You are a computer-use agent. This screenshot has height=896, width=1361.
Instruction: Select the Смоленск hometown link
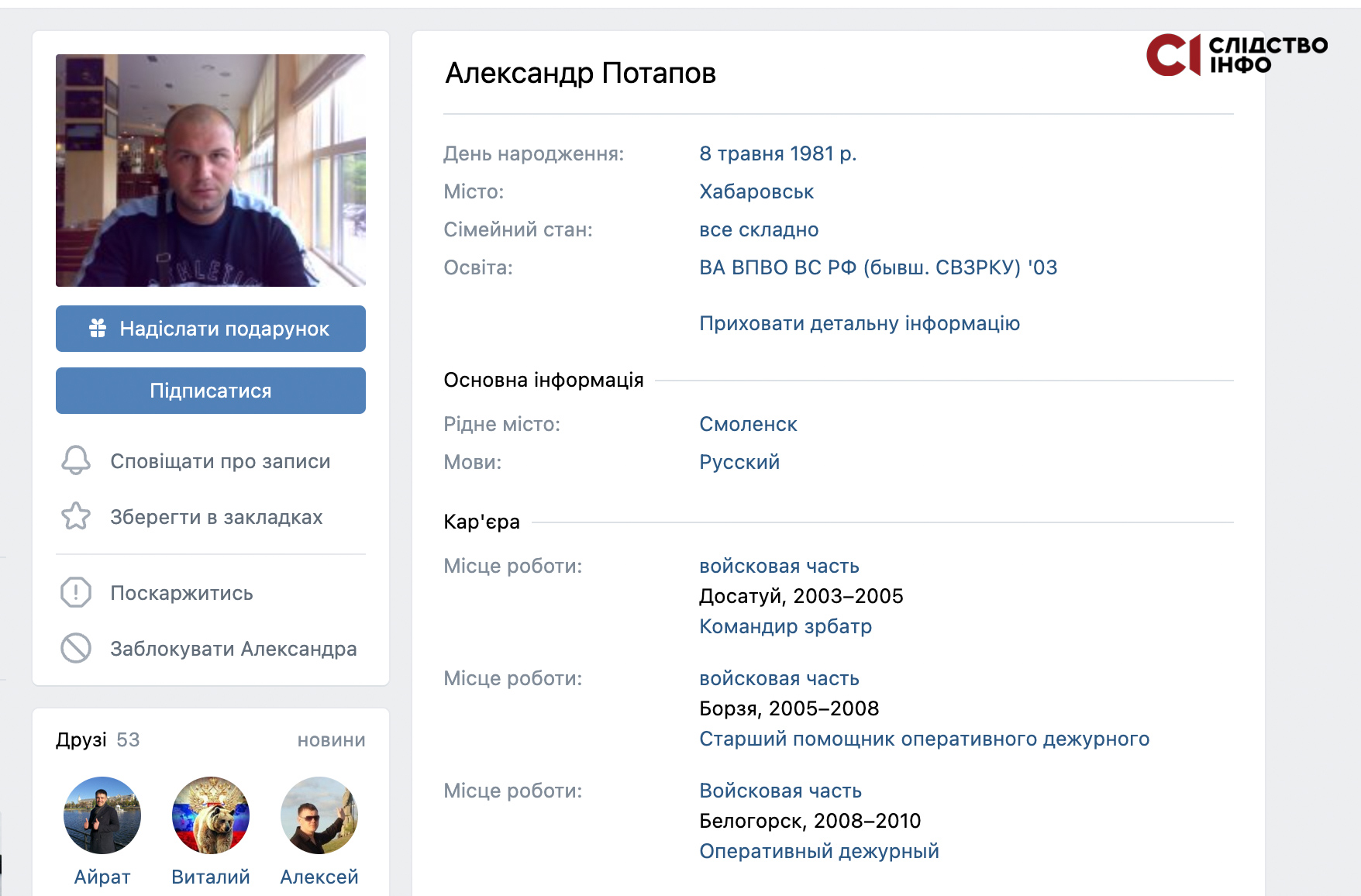pyautogui.click(x=748, y=424)
